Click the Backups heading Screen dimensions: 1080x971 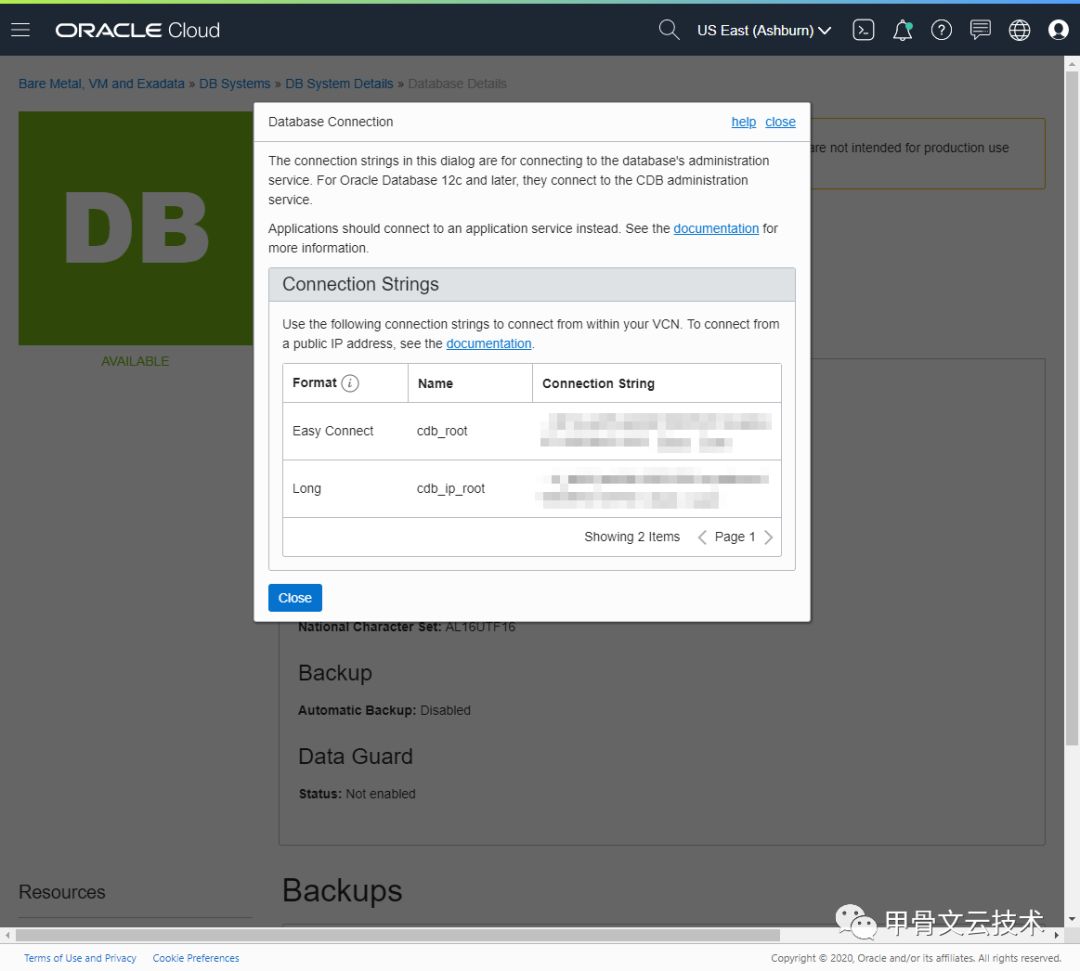[342, 890]
